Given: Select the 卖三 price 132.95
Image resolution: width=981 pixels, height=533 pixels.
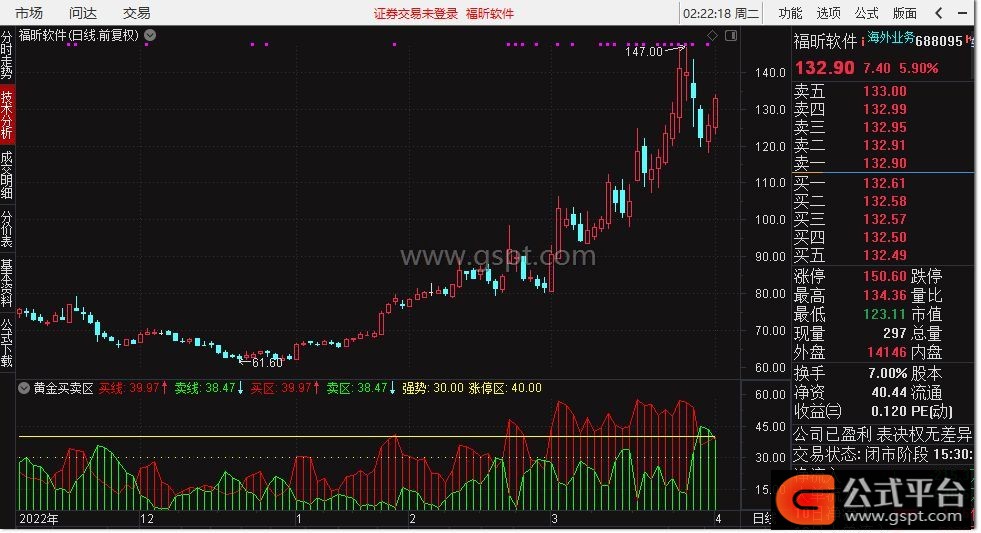Looking at the screenshot, I should tap(885, 128).
